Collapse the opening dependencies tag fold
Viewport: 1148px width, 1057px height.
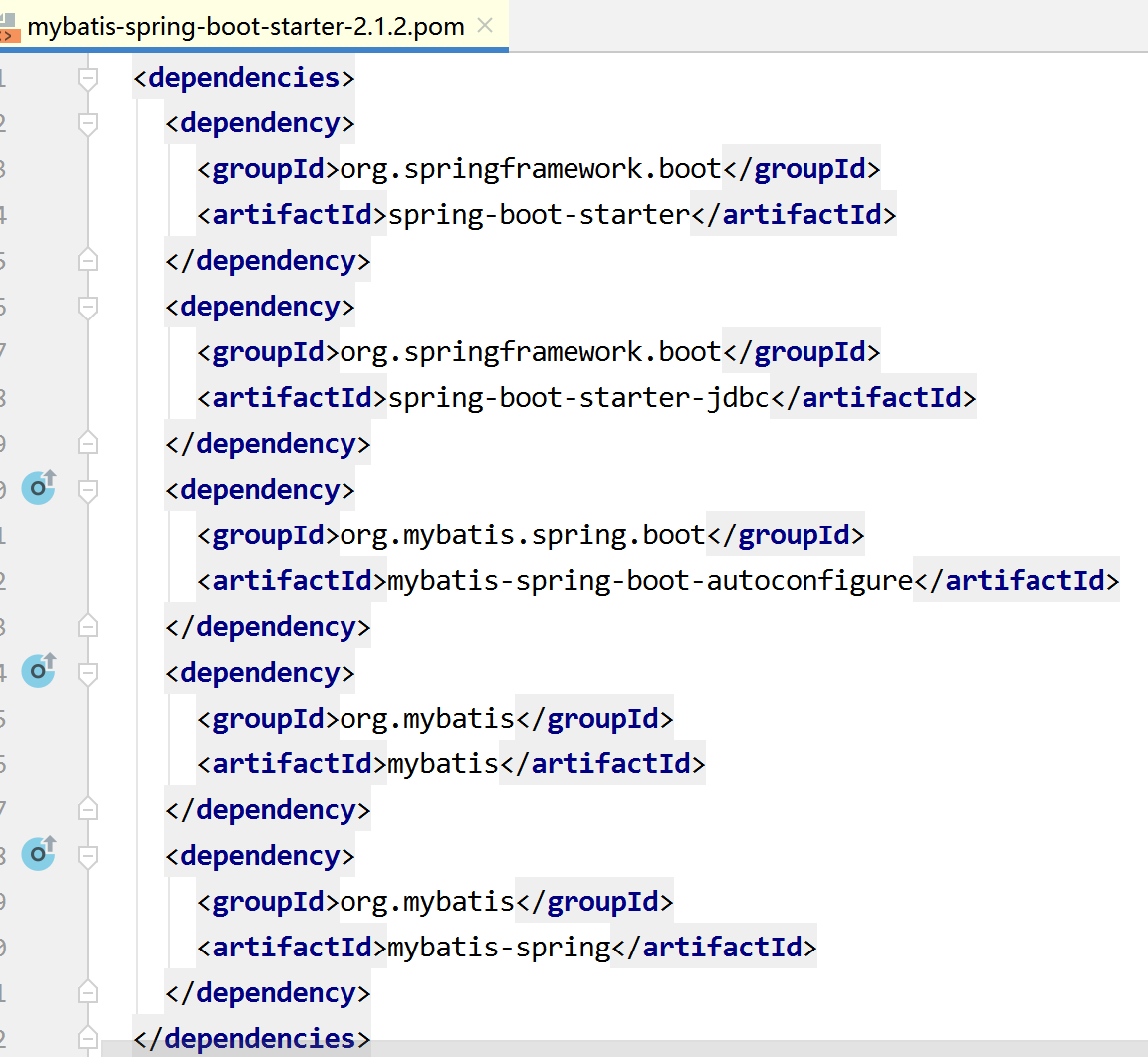pos(88,79)
